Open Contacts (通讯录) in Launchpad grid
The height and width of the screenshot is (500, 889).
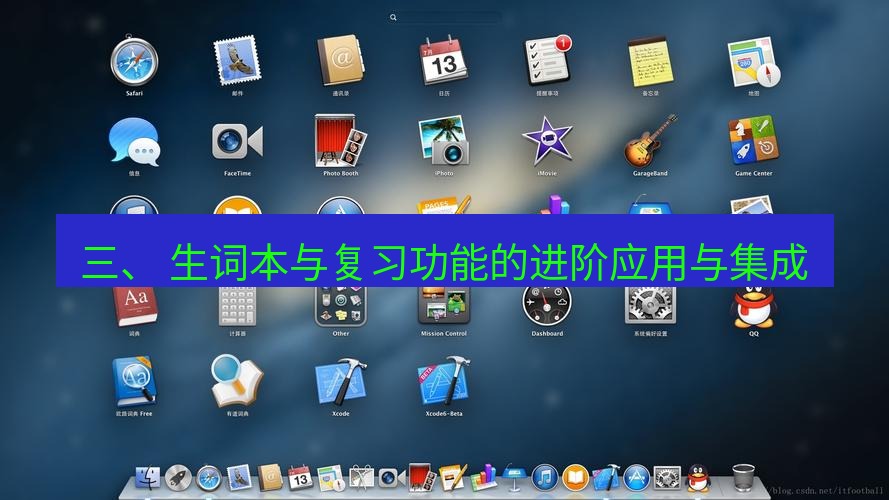click(x=340, y=60)
